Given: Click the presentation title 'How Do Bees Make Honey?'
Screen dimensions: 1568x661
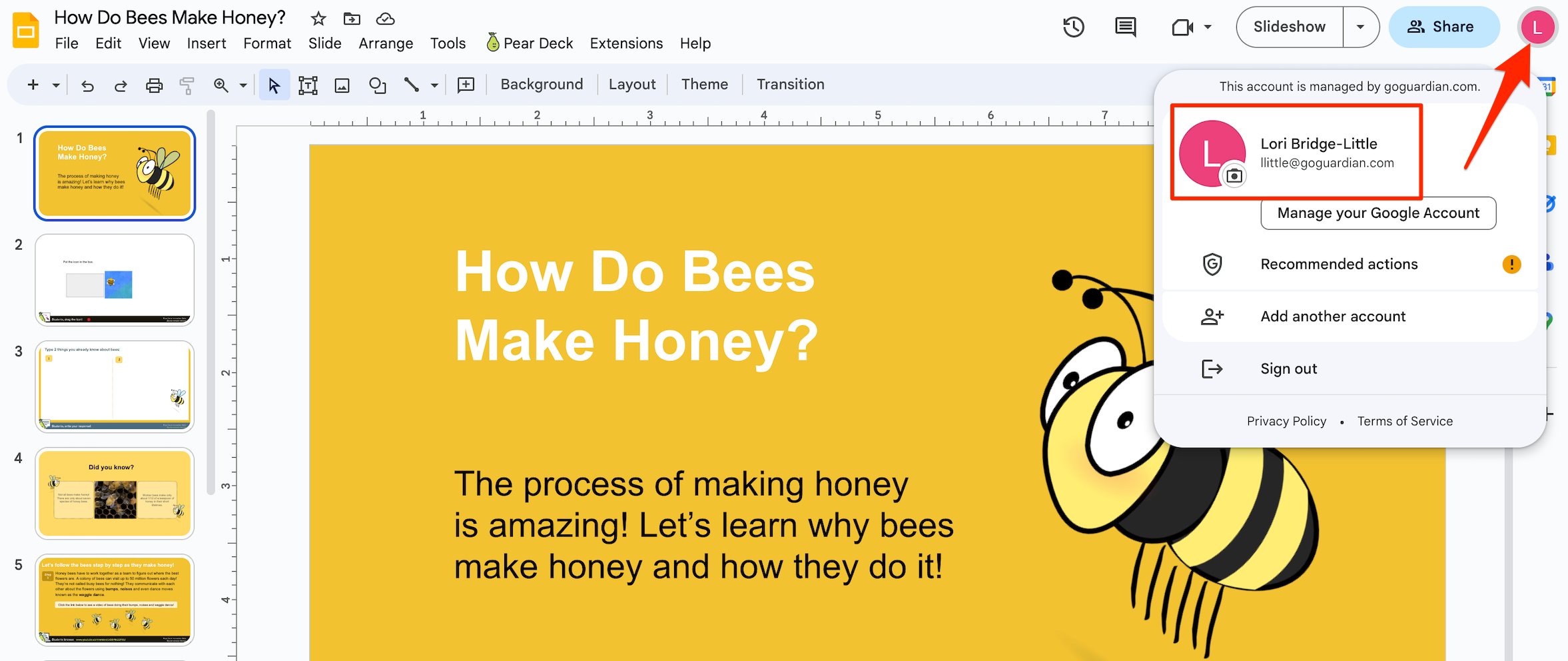Looking at the screenshot, I should click(169, 18).
